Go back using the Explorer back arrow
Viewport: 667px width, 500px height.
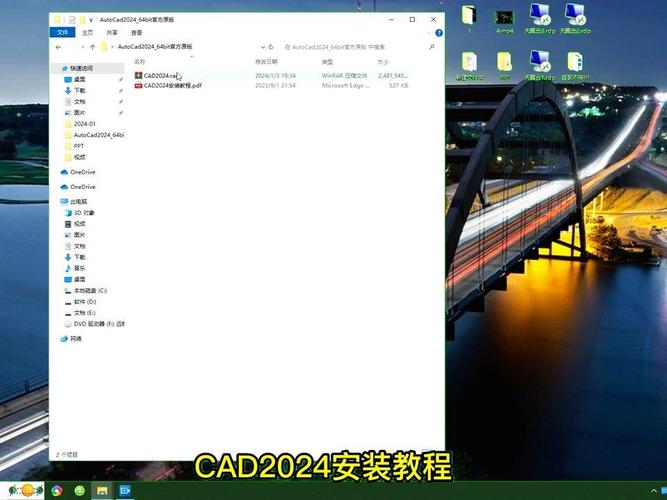point(59,47)
